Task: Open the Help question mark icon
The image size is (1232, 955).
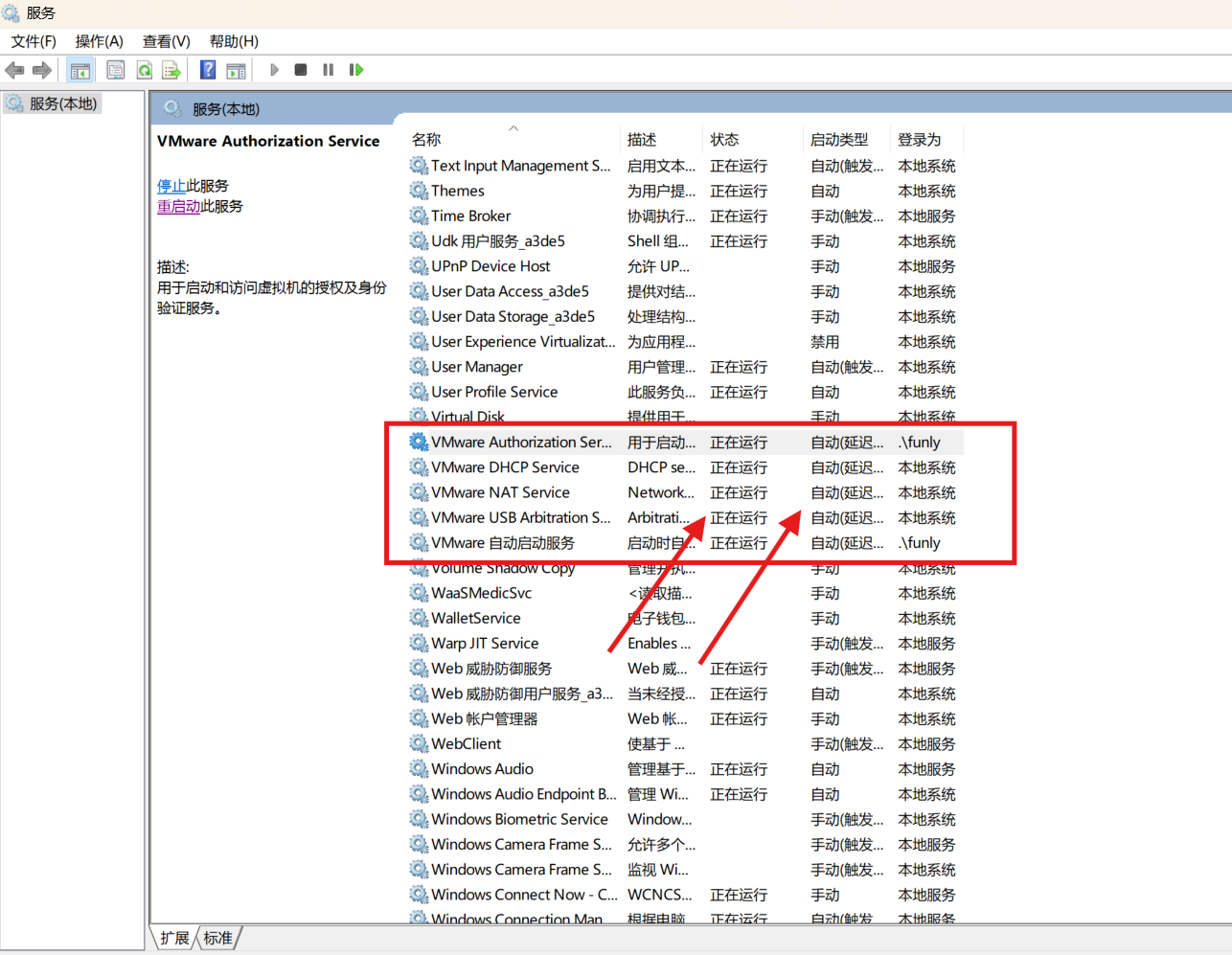Action: (208, 70)
